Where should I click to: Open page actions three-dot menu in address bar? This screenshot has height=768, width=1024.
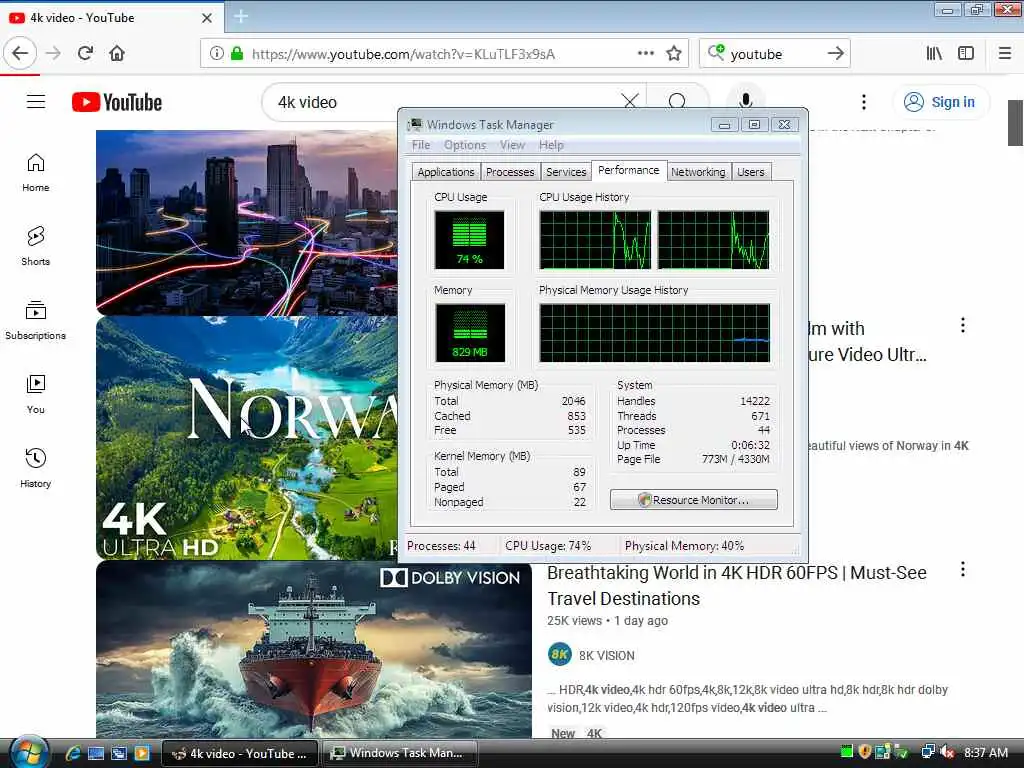pos(646,54)
